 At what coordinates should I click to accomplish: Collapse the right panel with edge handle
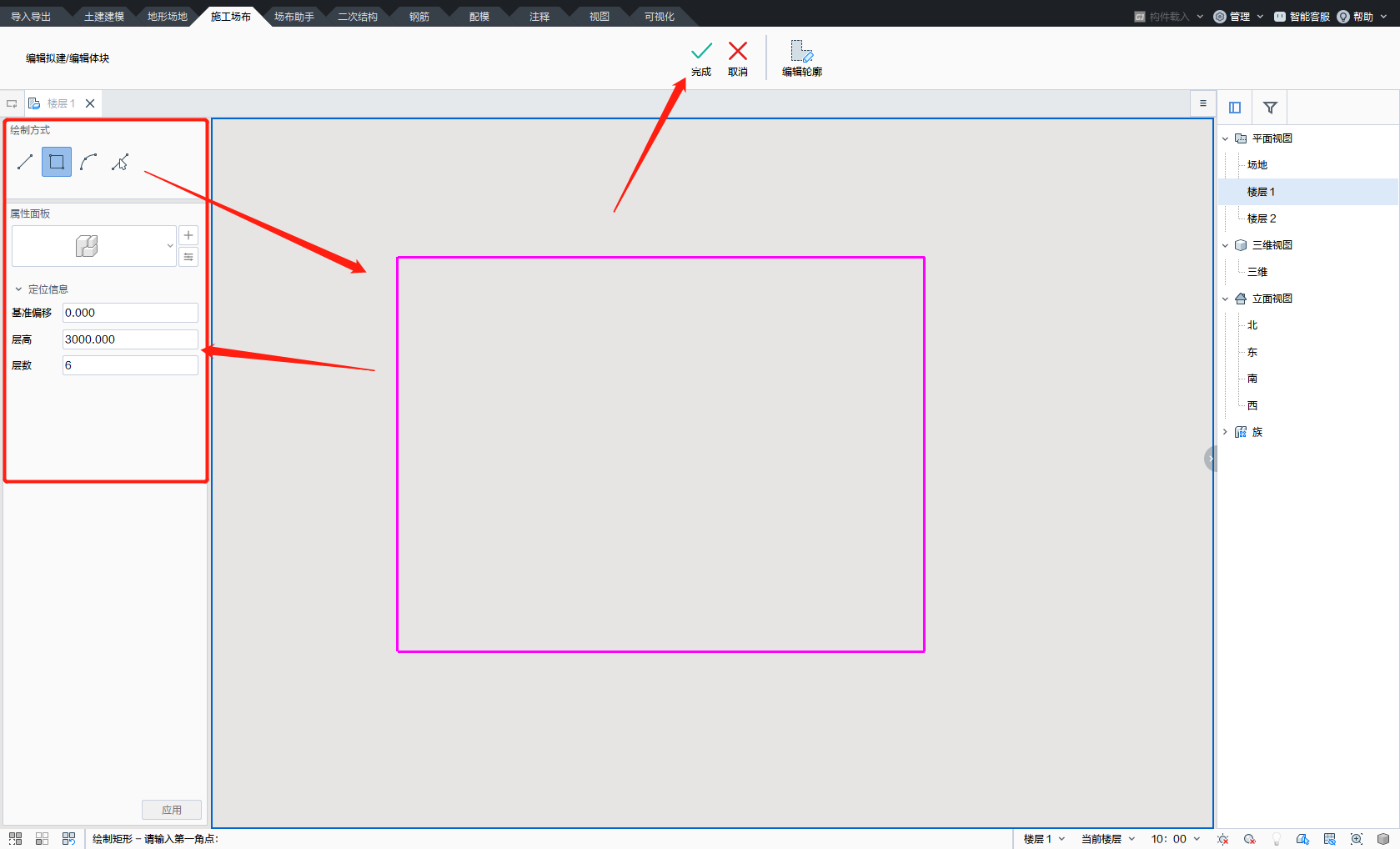pyautogui.click(x=1211, y=459)
